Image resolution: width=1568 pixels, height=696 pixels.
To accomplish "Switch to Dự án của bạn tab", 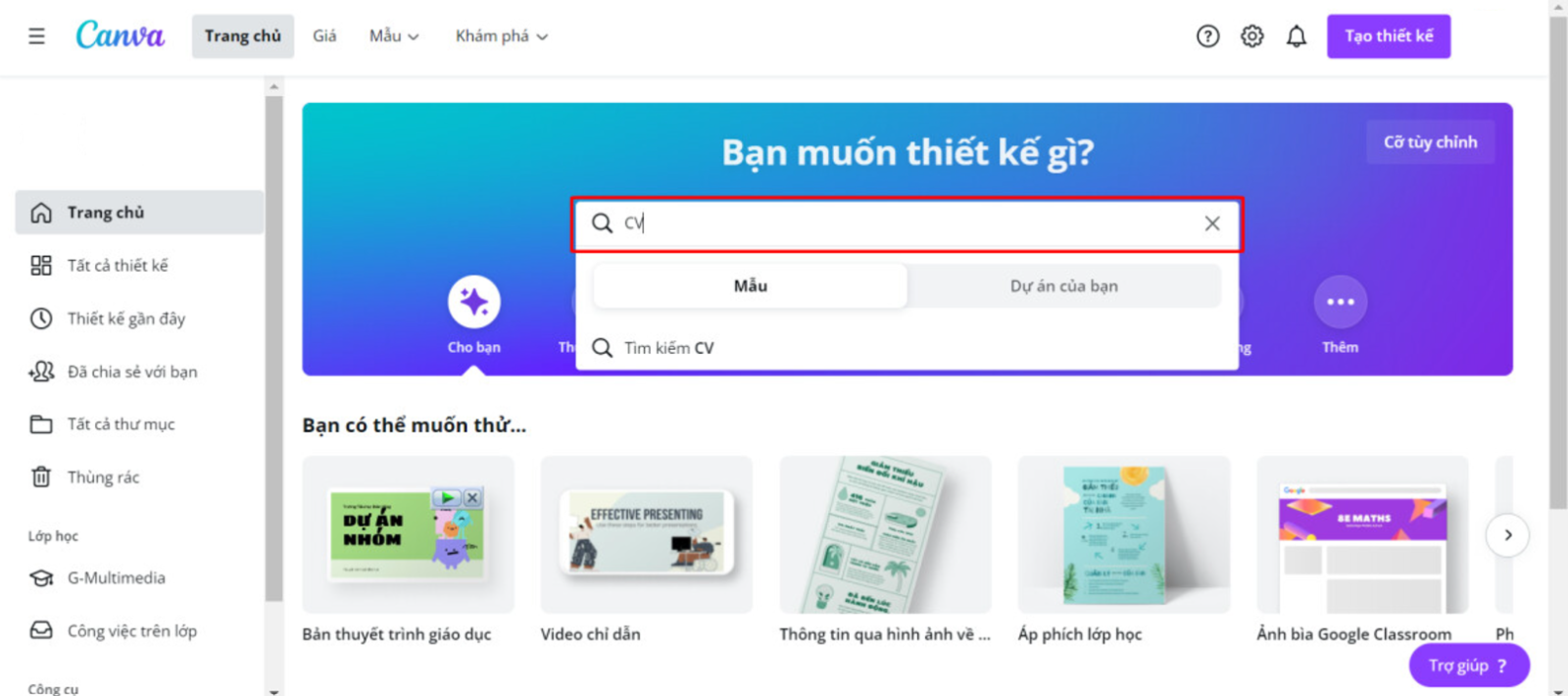I will pos(1063,286).
